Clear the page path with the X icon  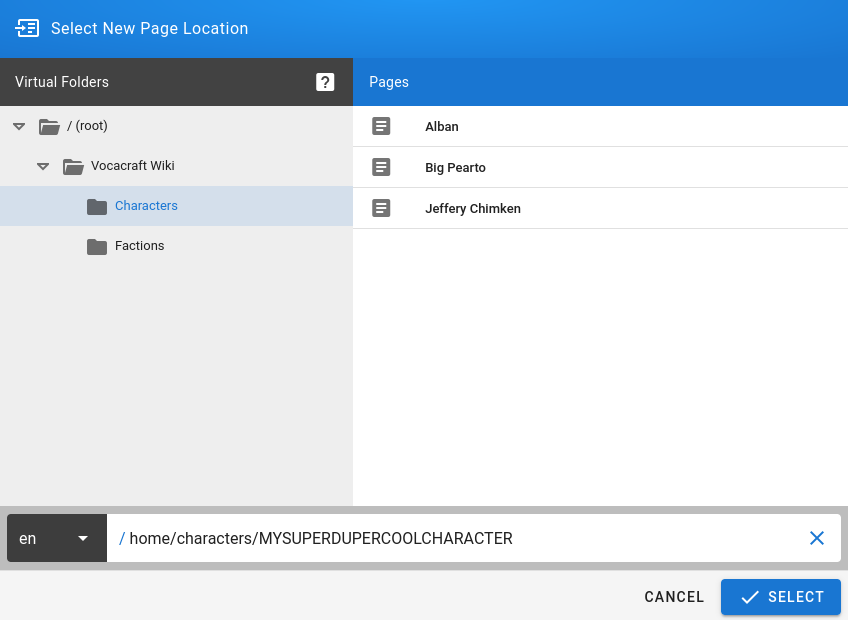pos(816,538)
